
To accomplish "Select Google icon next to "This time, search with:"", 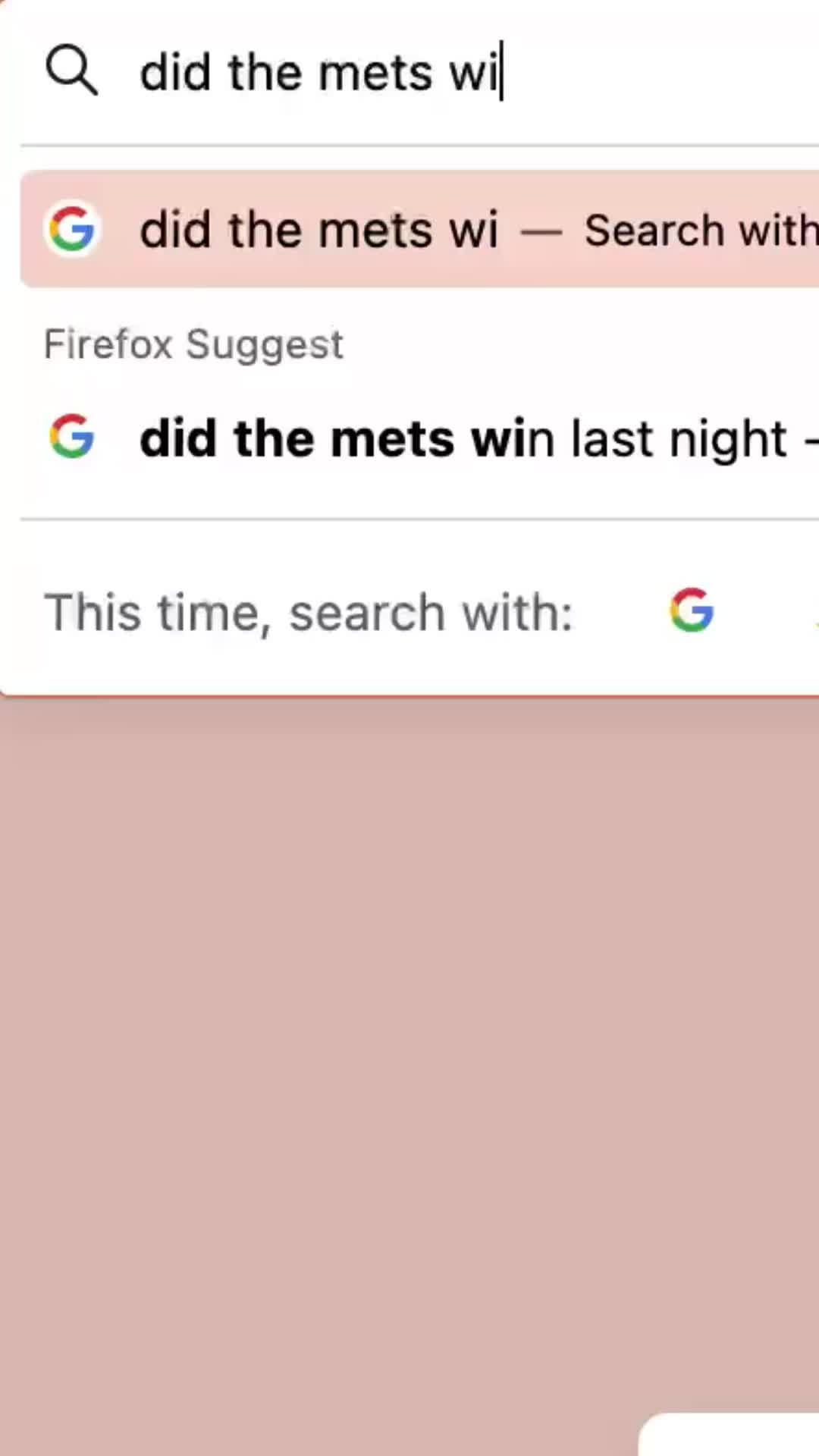I will point(691,610).
